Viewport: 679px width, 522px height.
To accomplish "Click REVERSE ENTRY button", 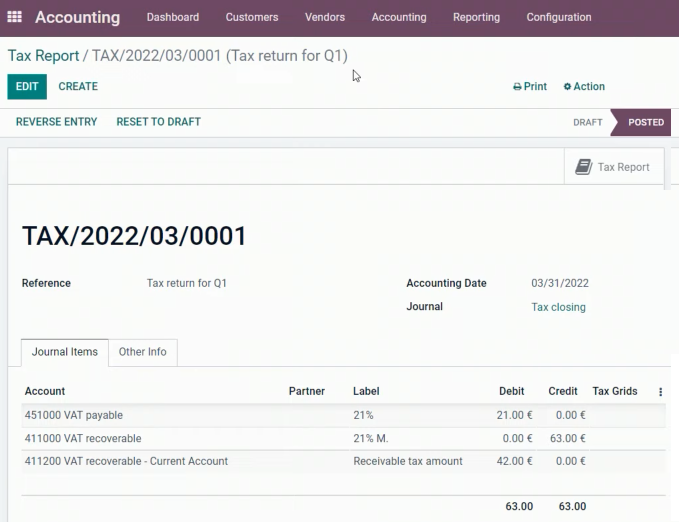I will point(56,122).
